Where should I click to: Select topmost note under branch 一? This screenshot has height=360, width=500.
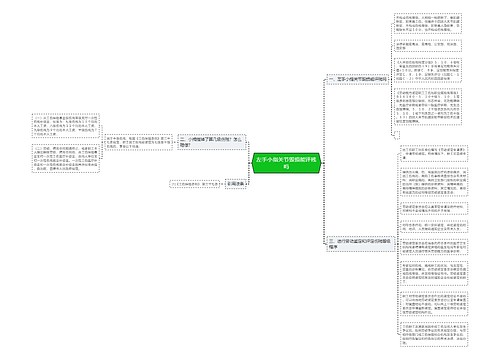(428, 23)
